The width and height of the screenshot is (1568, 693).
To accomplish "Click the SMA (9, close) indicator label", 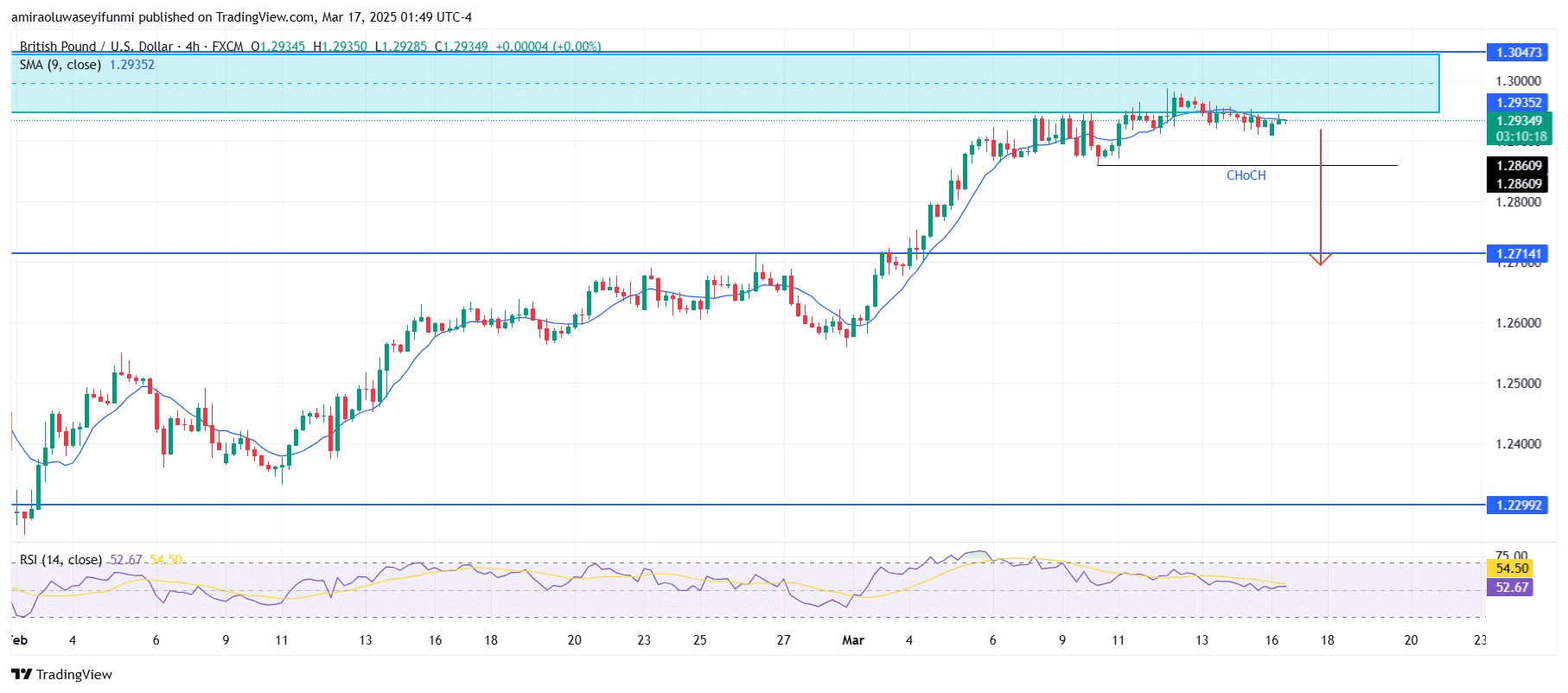I will 61,65.
